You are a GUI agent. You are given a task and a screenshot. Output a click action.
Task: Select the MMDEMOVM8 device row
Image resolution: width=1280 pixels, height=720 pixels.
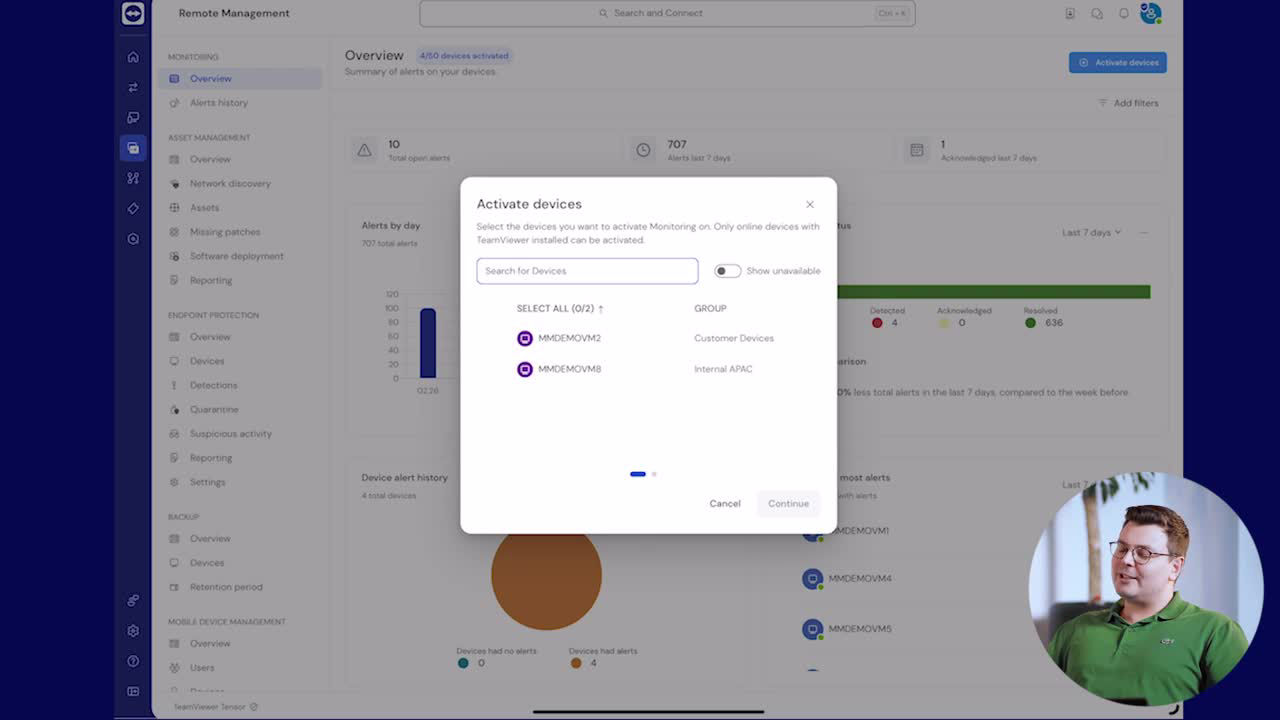(648, 369)
